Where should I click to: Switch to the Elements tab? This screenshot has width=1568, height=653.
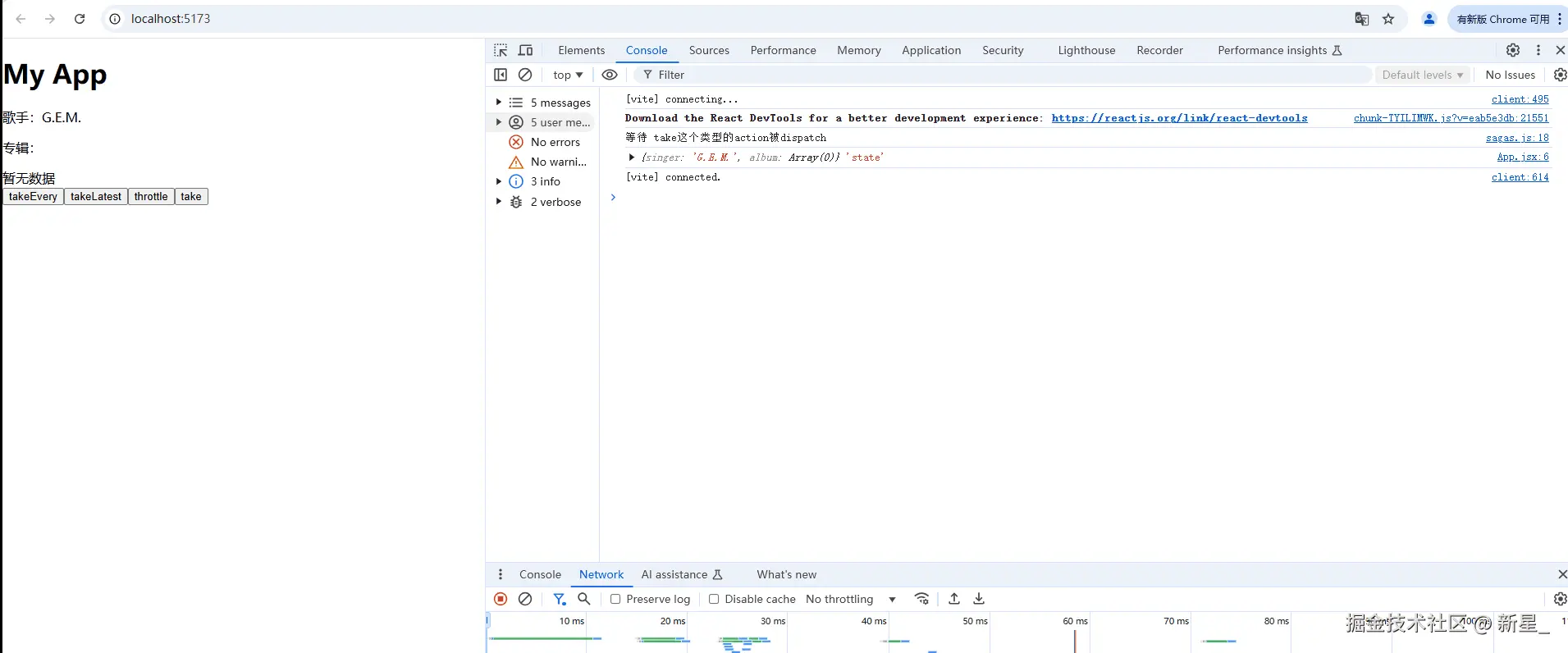click(581, 50)
